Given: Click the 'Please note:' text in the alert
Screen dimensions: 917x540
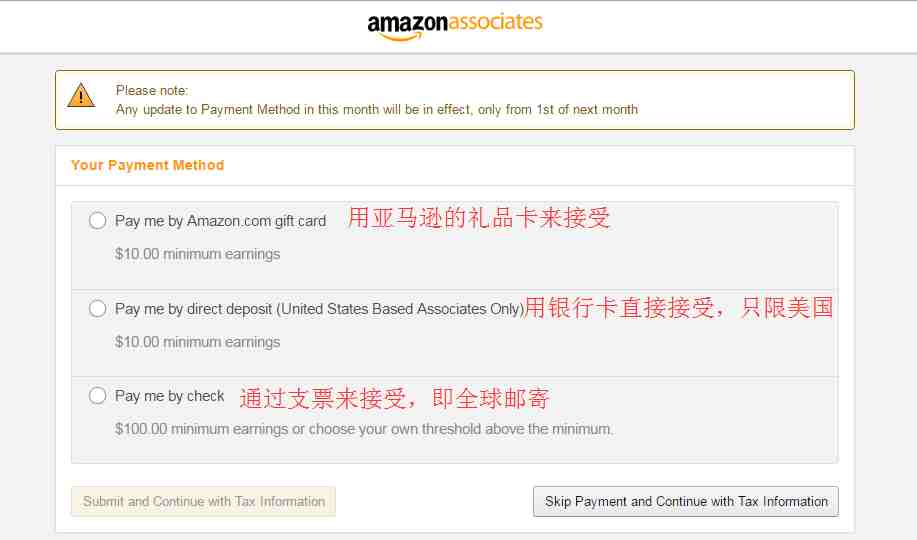Looking at the screenshot, I should (152, 91).
